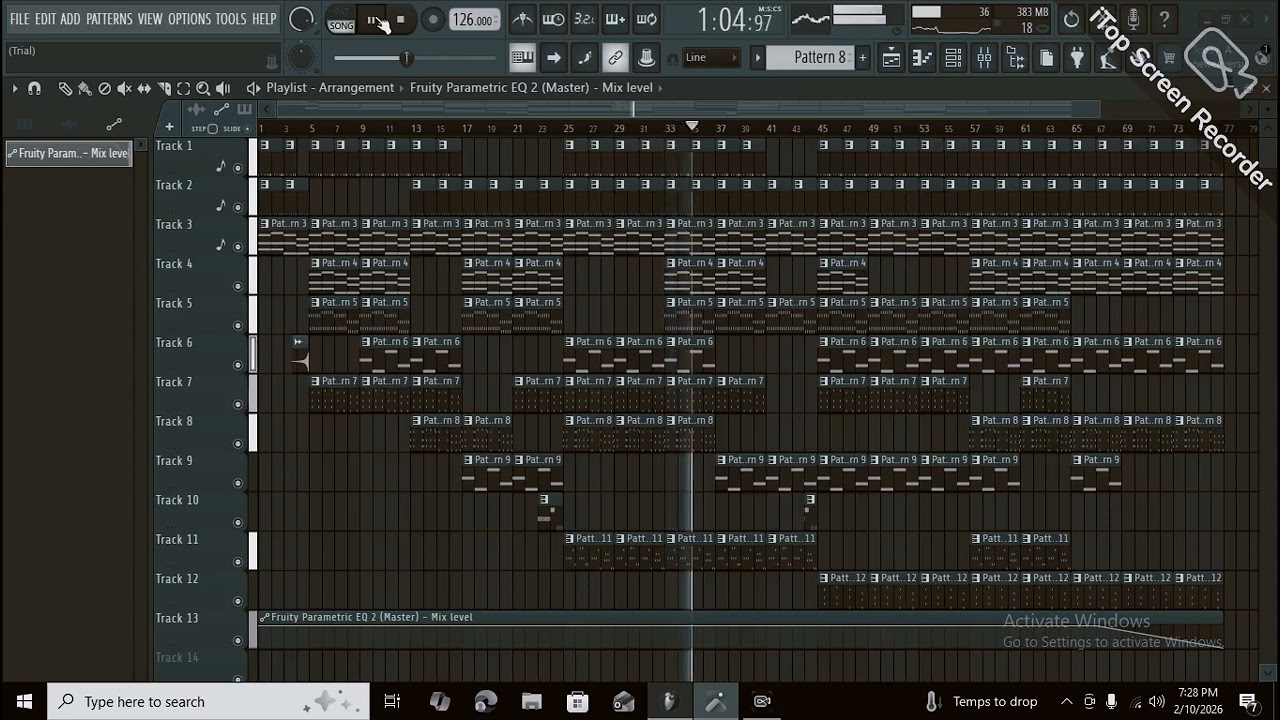Toggle loop recording icon
Image resolution: width=1280 pixels, height=720 pixels.
[646, 19]
